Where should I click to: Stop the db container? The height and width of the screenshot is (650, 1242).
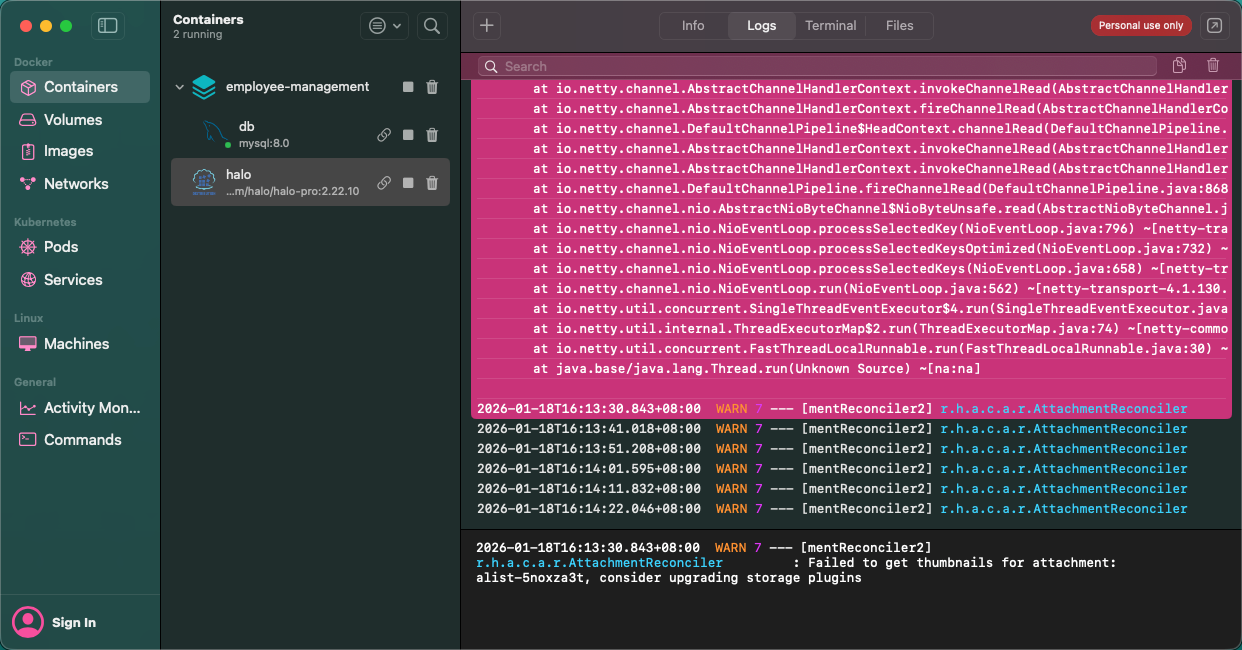(x=408, y=135)
